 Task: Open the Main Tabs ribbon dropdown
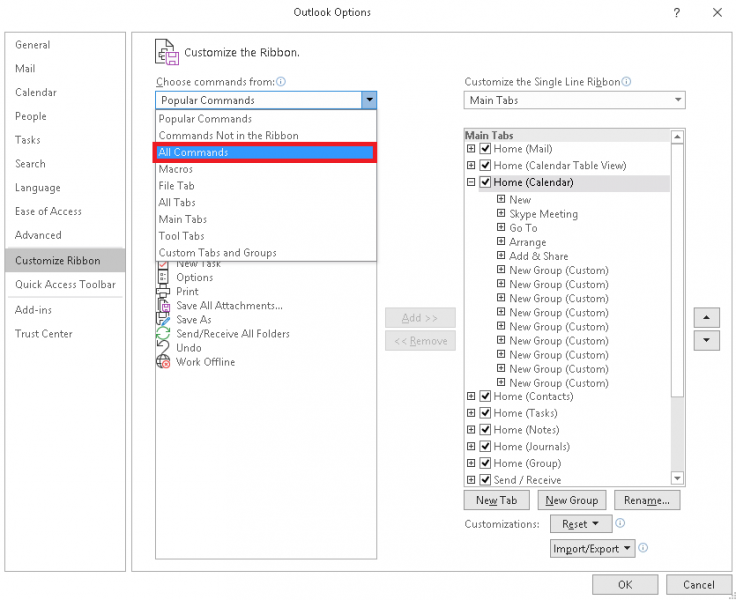tap(575, 100)
